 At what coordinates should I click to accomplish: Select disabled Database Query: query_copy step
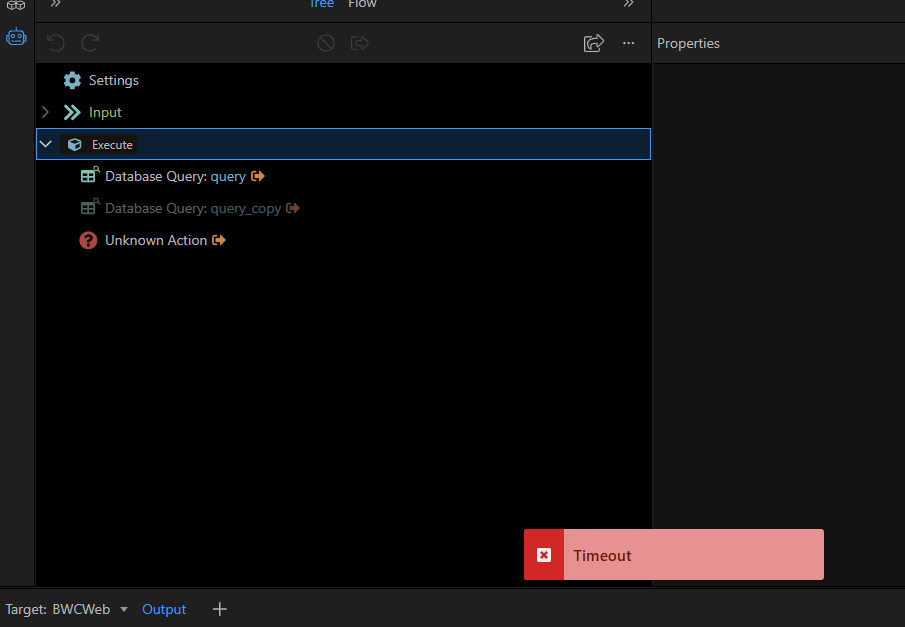(193, 208)
